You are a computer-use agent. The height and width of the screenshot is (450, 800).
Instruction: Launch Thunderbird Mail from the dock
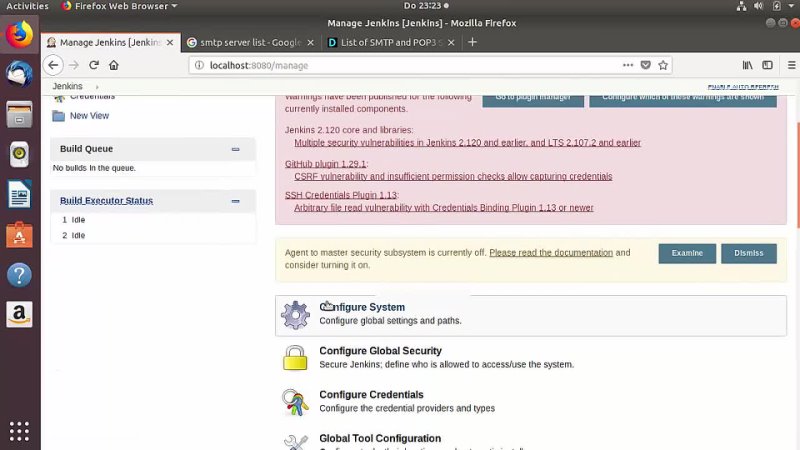(19, 74)
